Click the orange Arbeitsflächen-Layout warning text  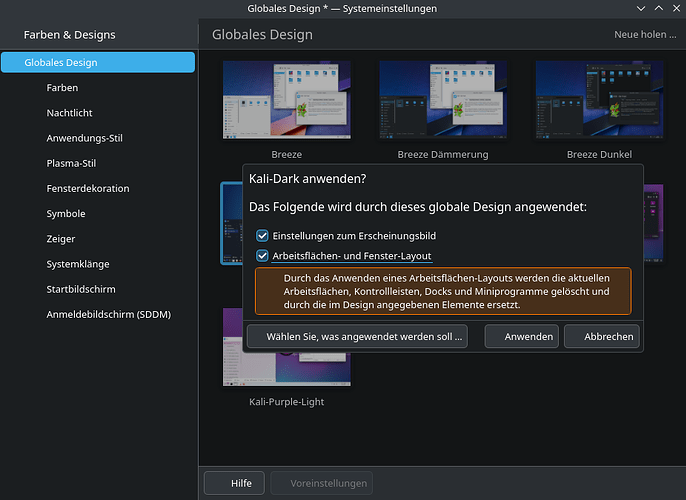point(446,291)
